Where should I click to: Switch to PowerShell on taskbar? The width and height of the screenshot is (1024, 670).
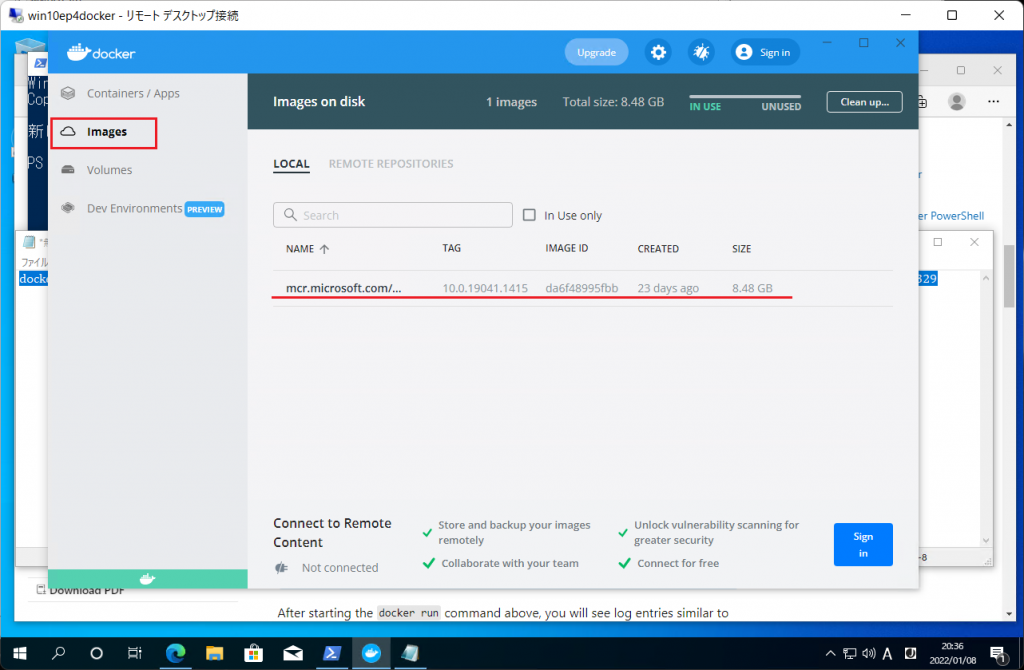click(x=332, y=653)
